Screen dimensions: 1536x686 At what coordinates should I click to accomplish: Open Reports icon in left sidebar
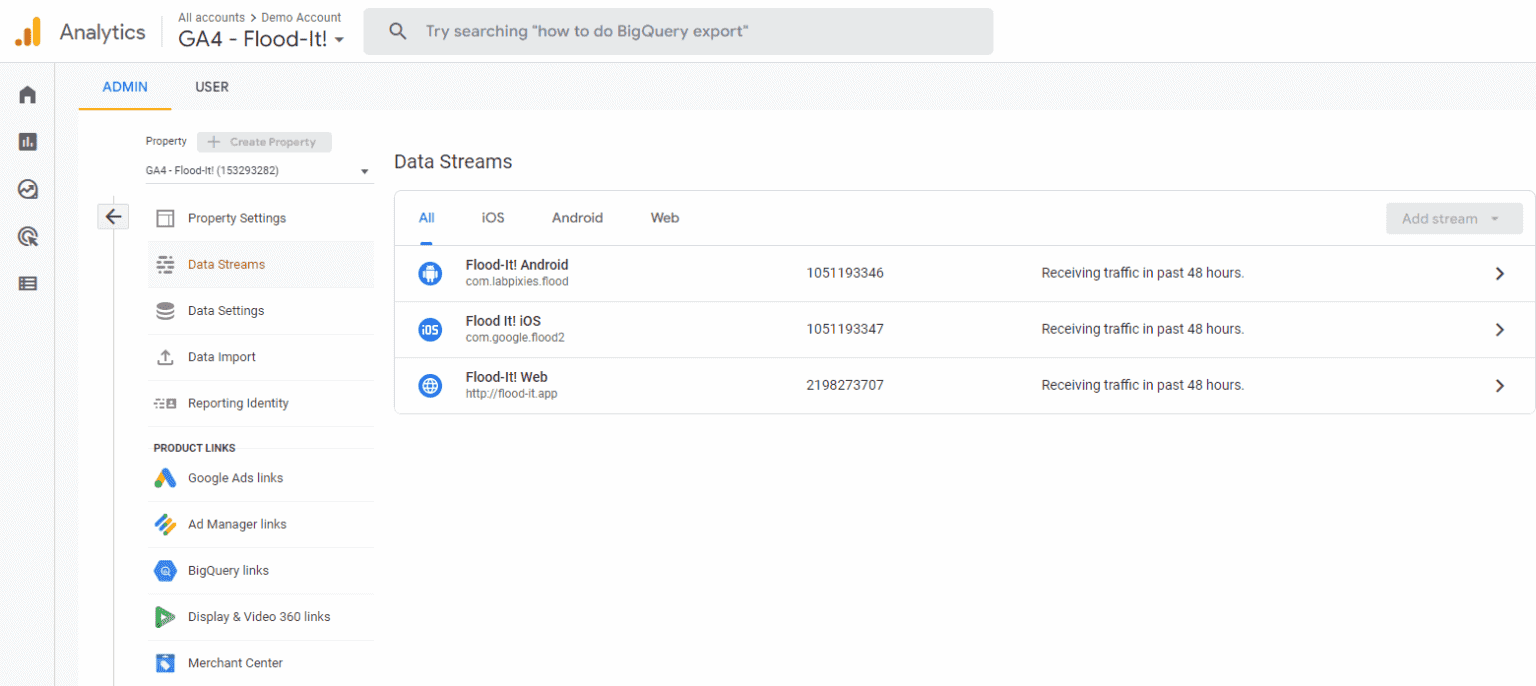coord(28,142)
